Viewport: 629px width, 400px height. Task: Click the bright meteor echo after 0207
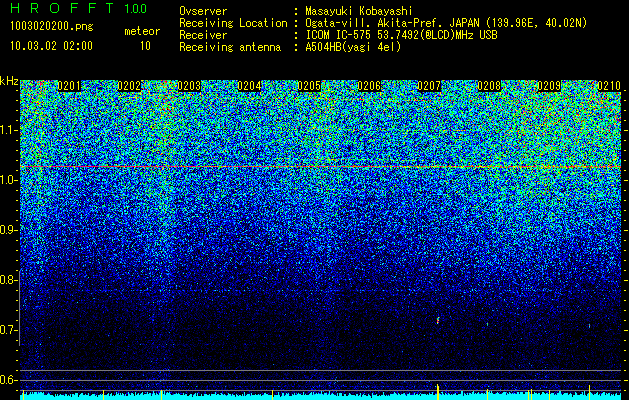pos(438,320)
